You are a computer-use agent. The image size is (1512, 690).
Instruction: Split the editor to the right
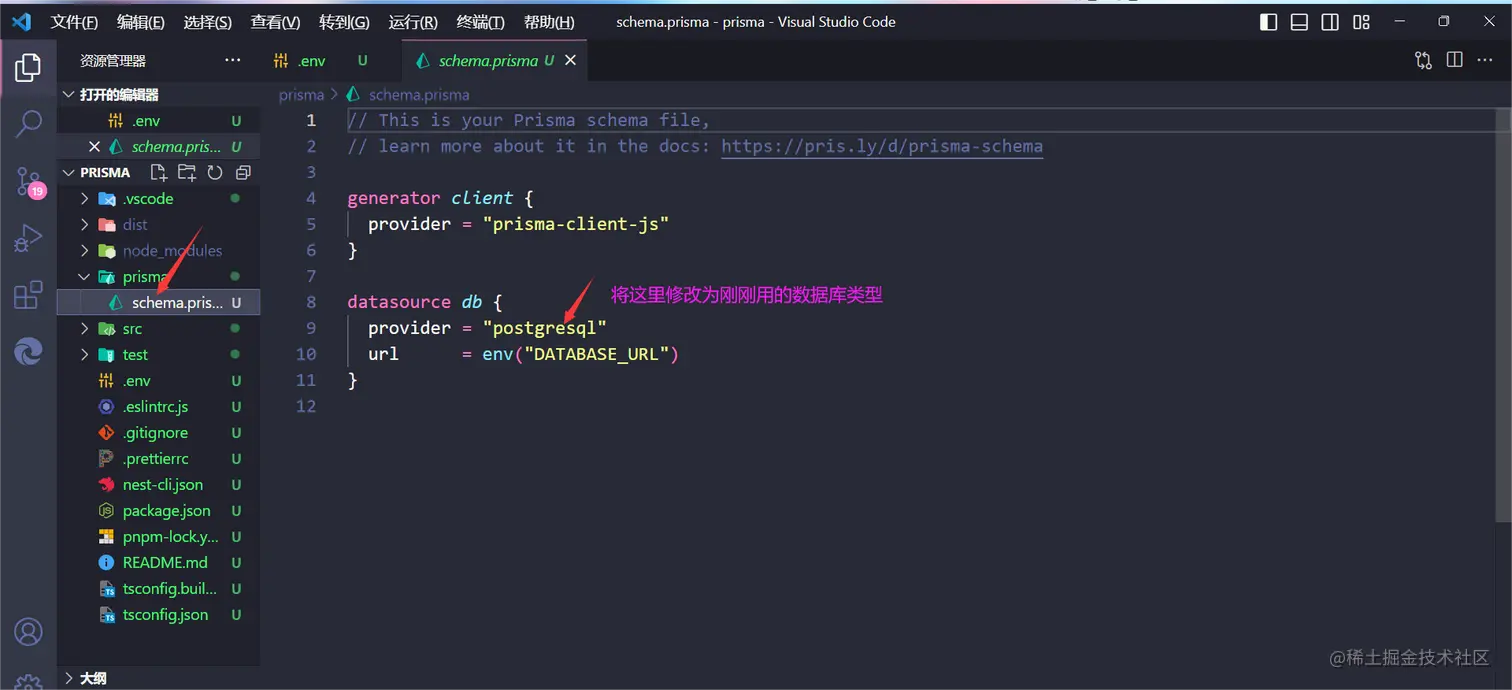[1454, 60]
